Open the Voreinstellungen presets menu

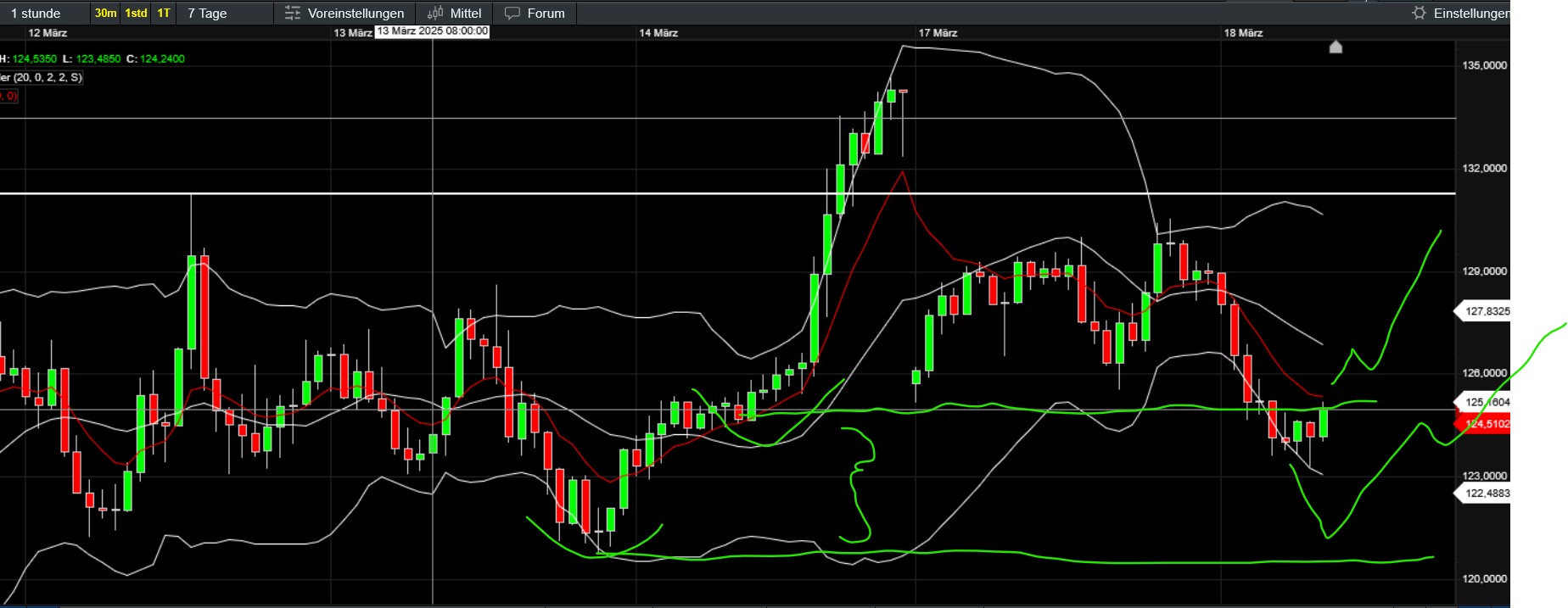coord(344,13)
